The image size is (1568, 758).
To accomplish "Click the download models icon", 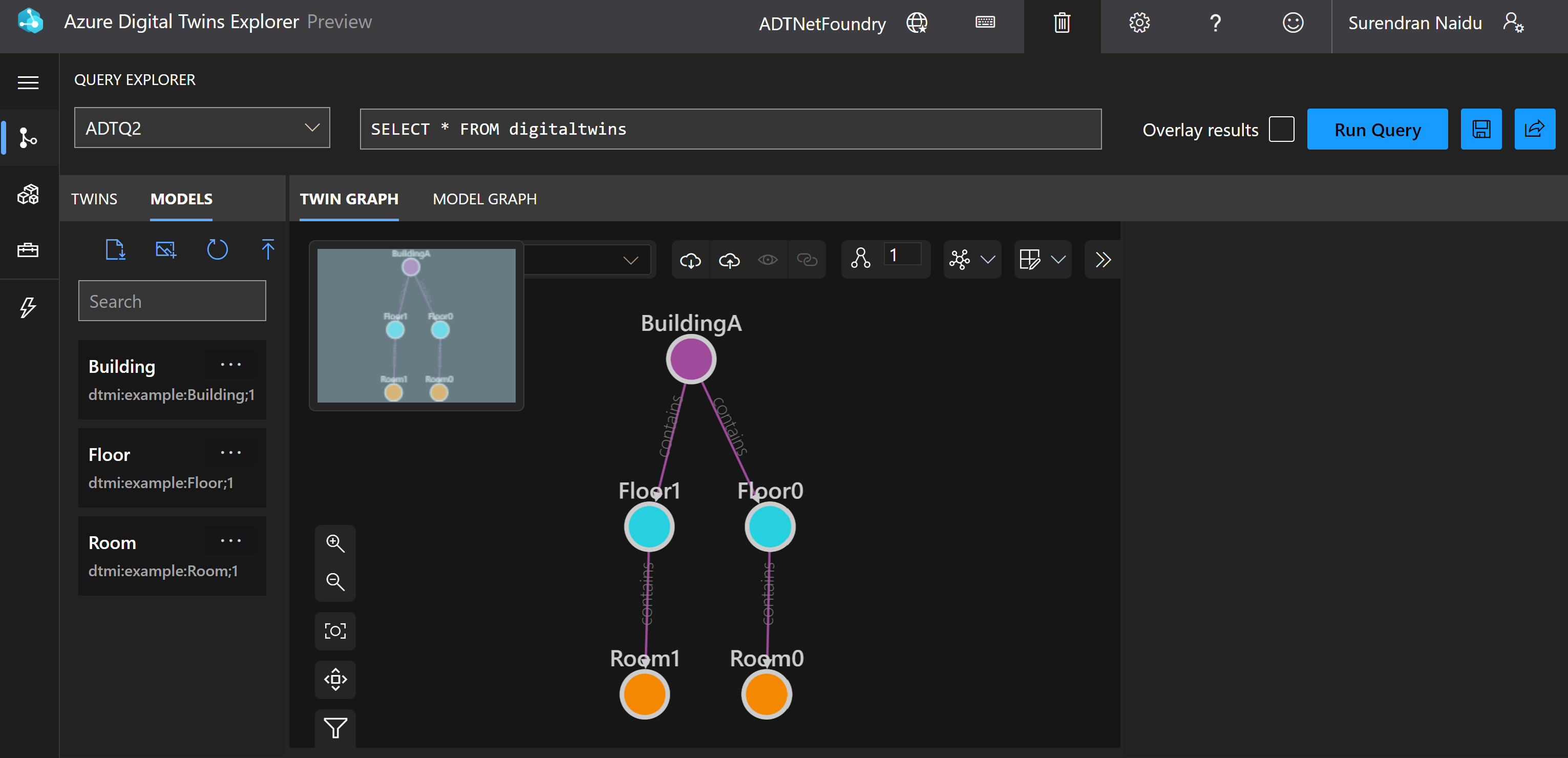I will tap(115, 249).
